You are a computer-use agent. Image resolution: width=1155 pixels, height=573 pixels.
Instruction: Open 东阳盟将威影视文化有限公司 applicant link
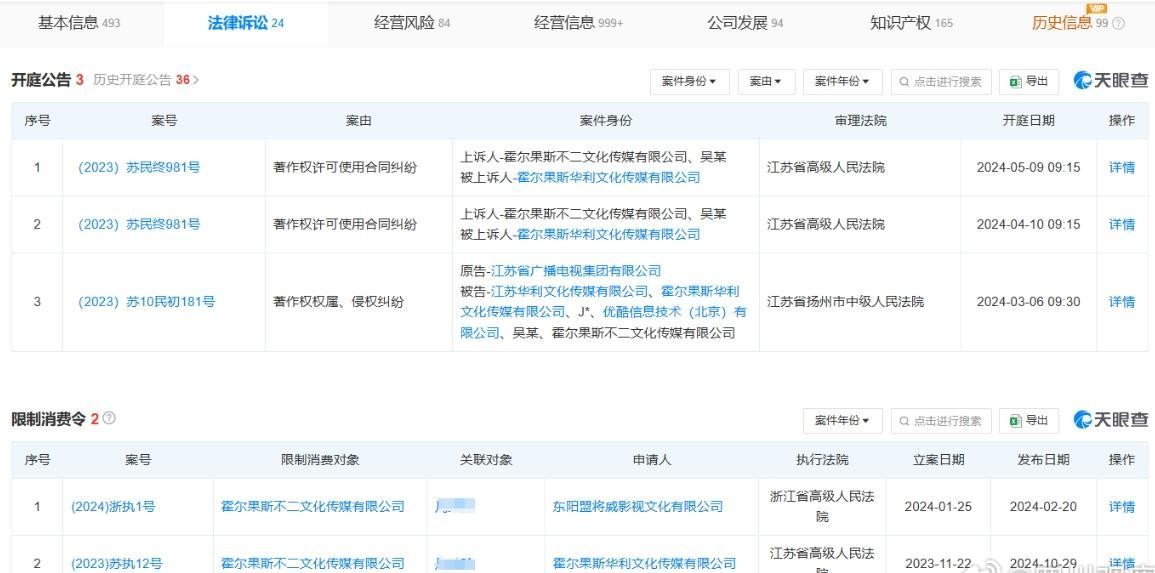click(637, 507)
